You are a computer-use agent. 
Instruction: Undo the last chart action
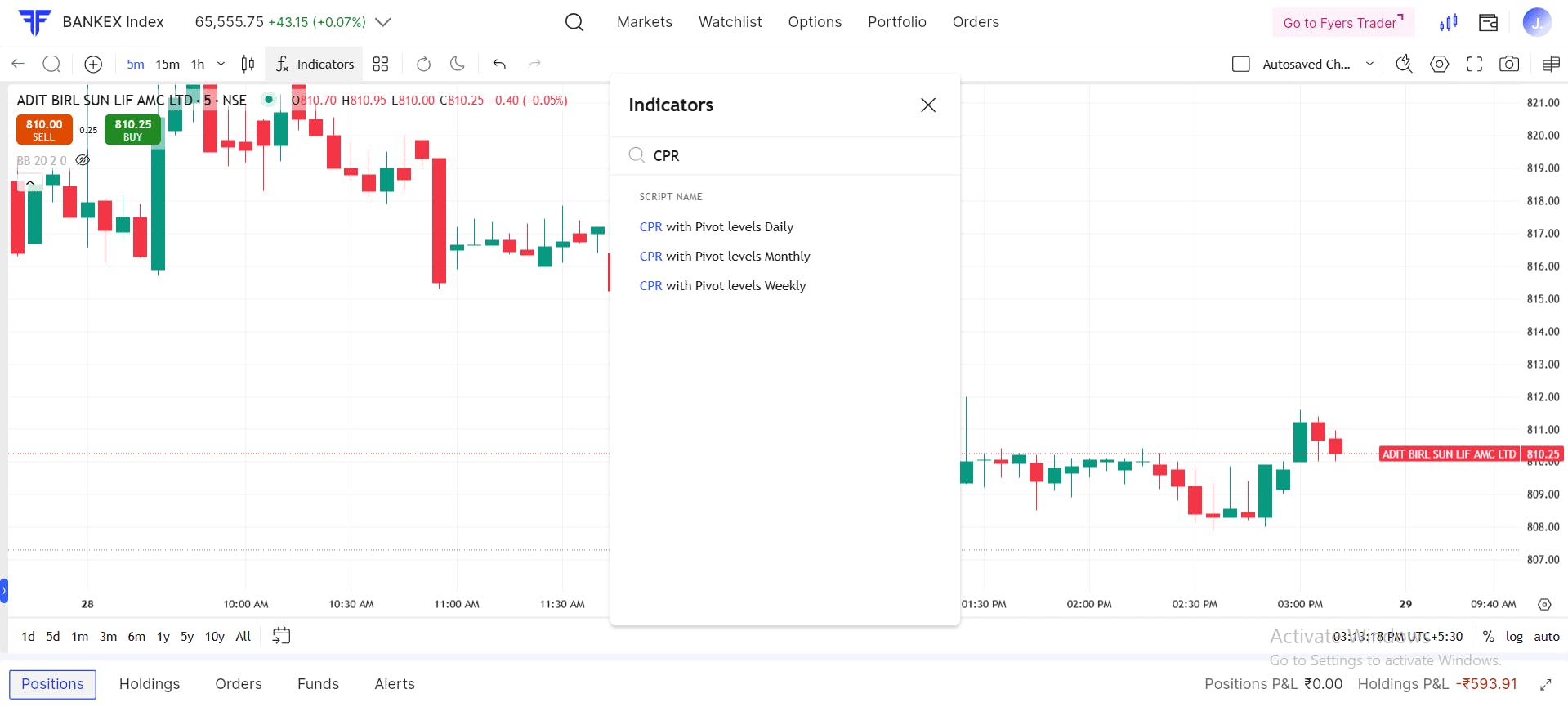pyautogui.click(x=499, y=64)
